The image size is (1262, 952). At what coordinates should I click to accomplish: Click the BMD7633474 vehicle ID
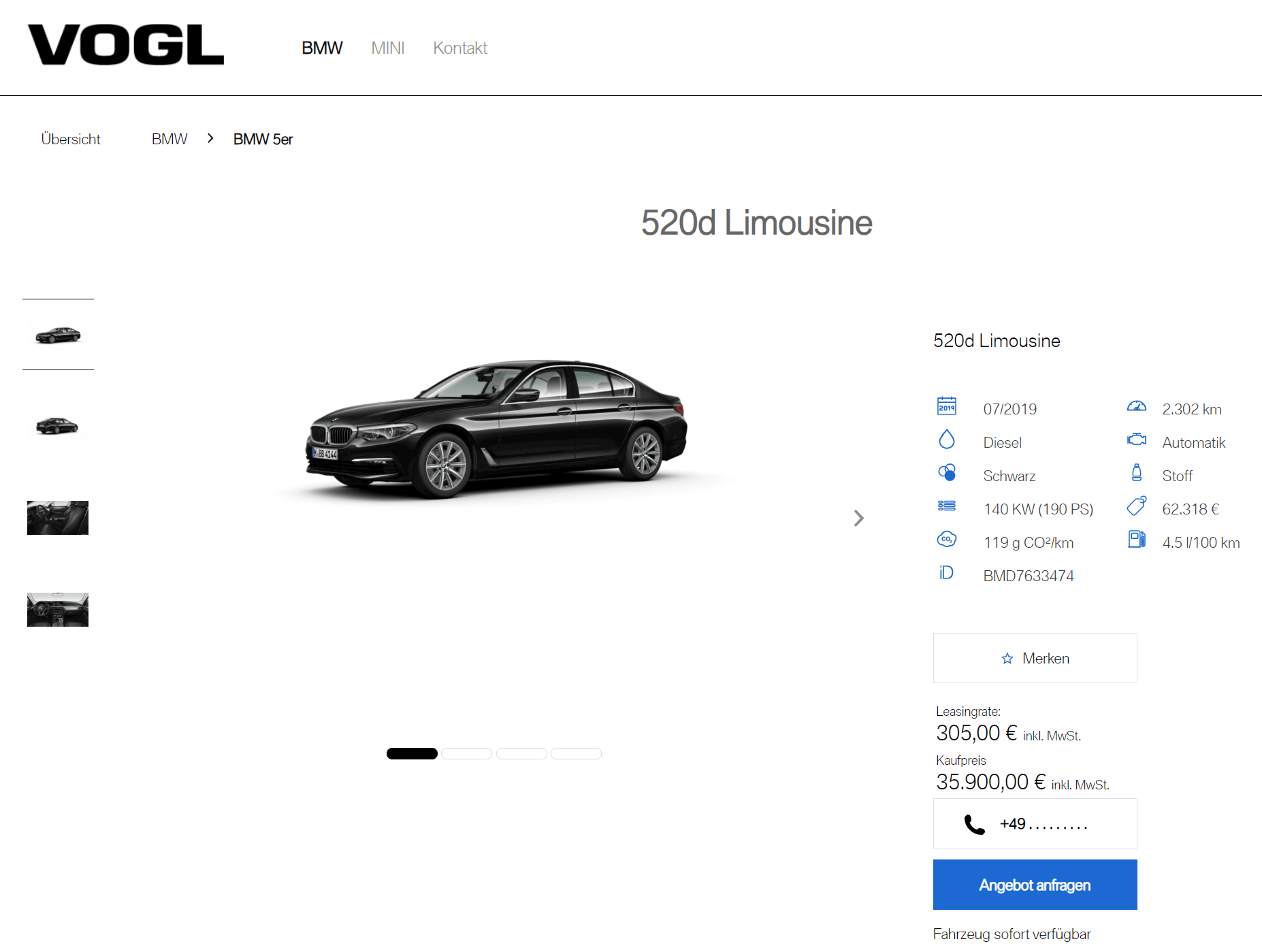(1029, 576)
